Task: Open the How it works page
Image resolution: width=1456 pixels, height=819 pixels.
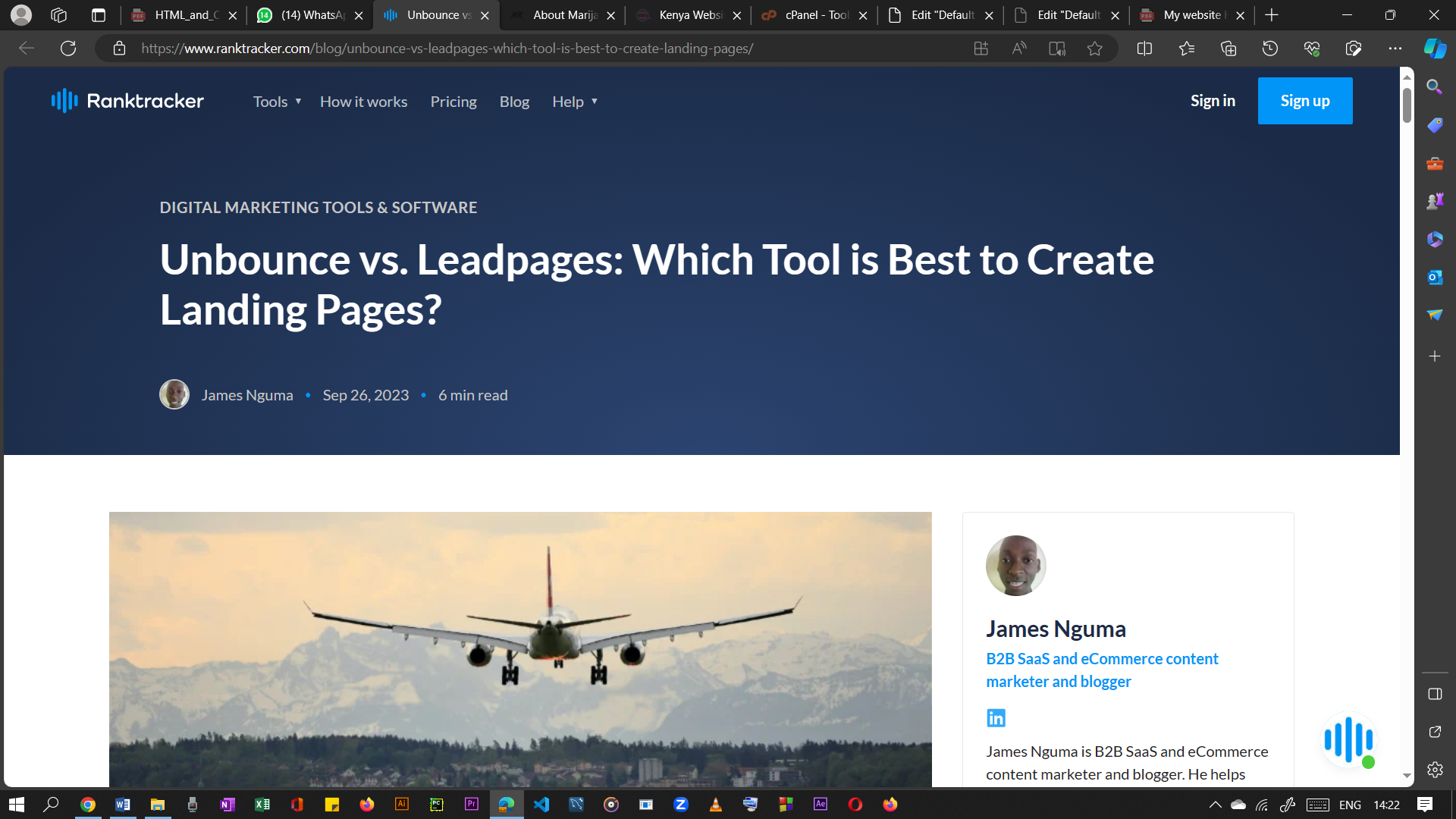Action: pos(363,102)
